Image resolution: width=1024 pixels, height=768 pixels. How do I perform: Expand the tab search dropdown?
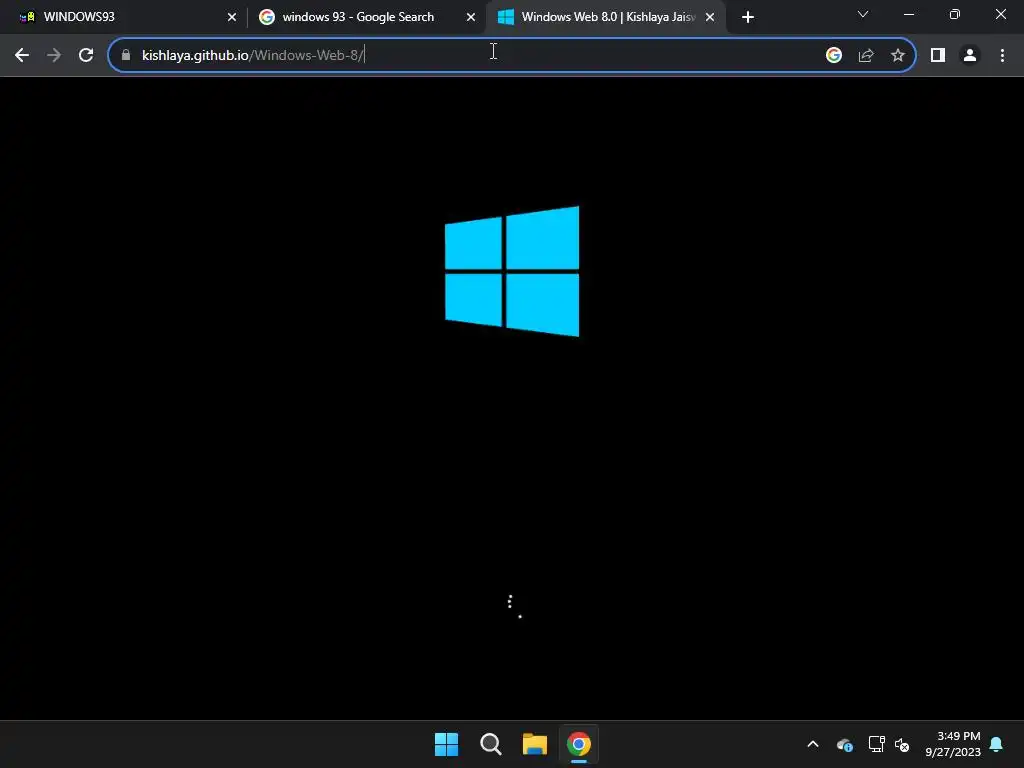pyautogui.click(x=863, y=14)
